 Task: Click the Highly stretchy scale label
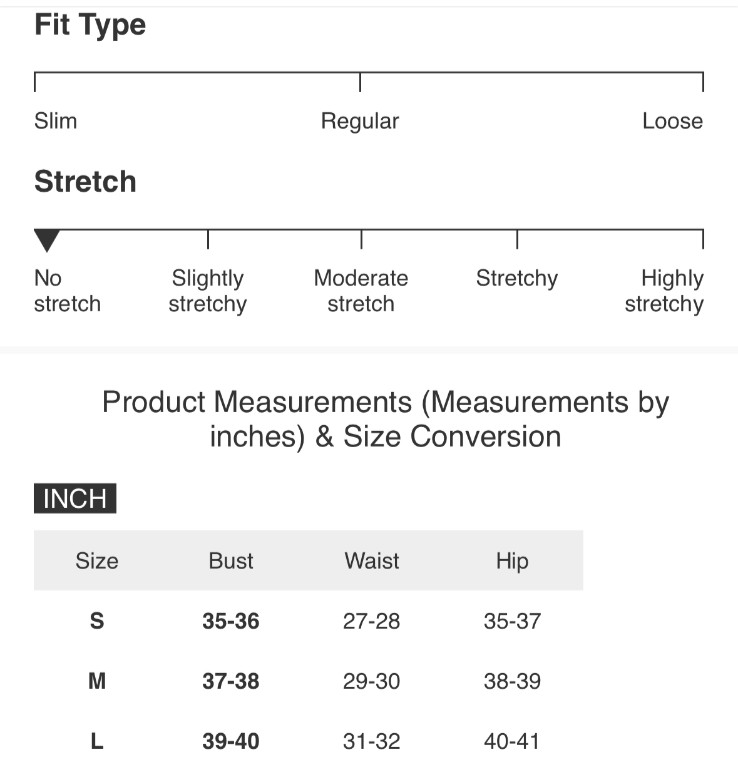(x=664, y=291)
